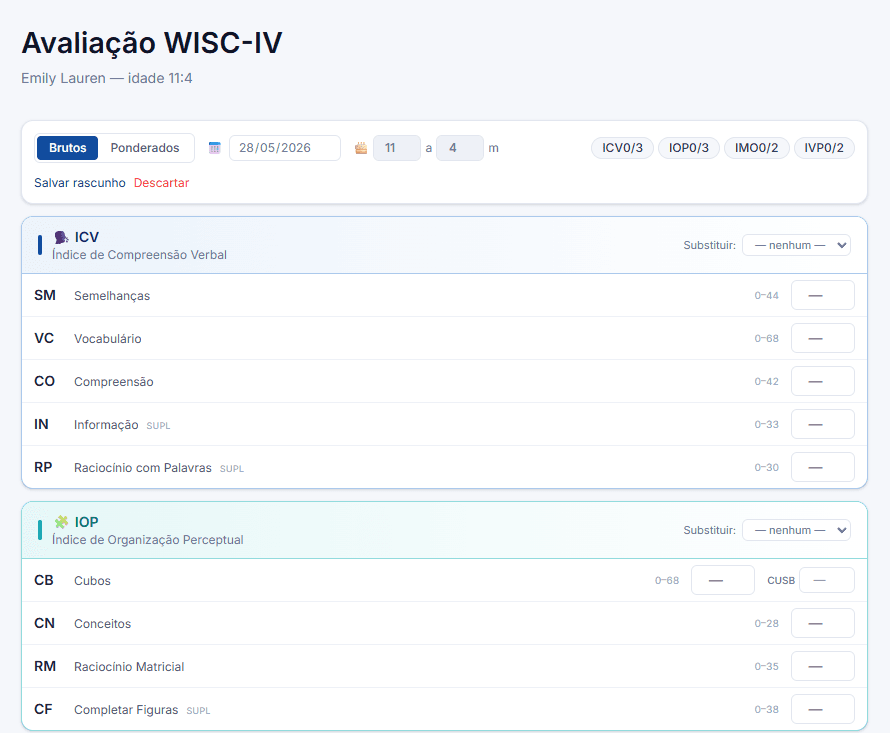The width and height of the screenshot is (890, 733).
Task: Click the Emily Lauren idade 11:4 subtitle
Action: click(x=107, y=78)
